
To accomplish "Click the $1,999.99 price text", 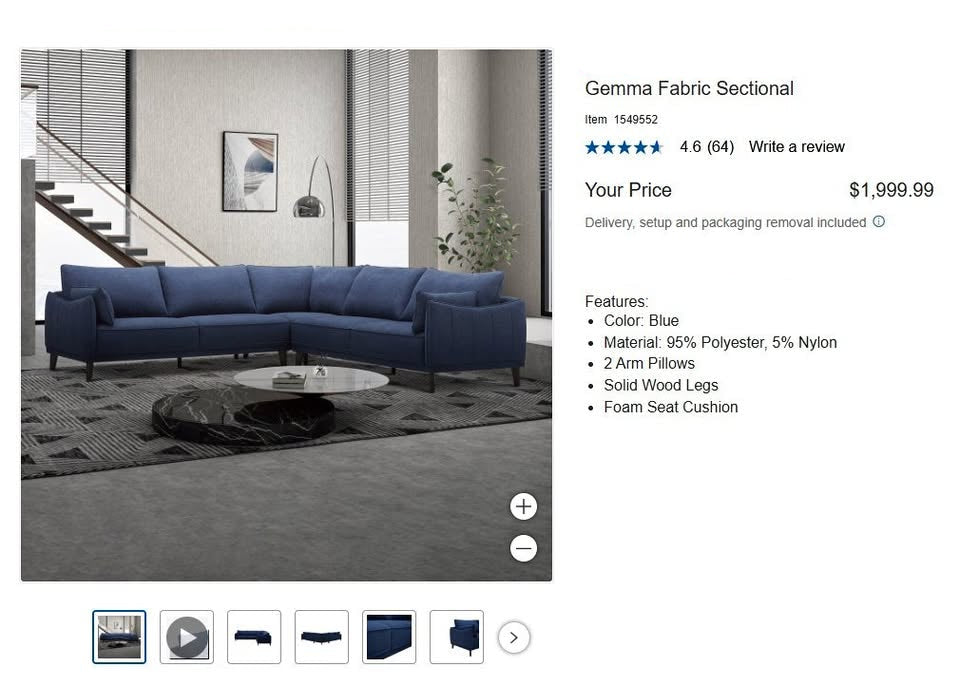I will 891,190.
